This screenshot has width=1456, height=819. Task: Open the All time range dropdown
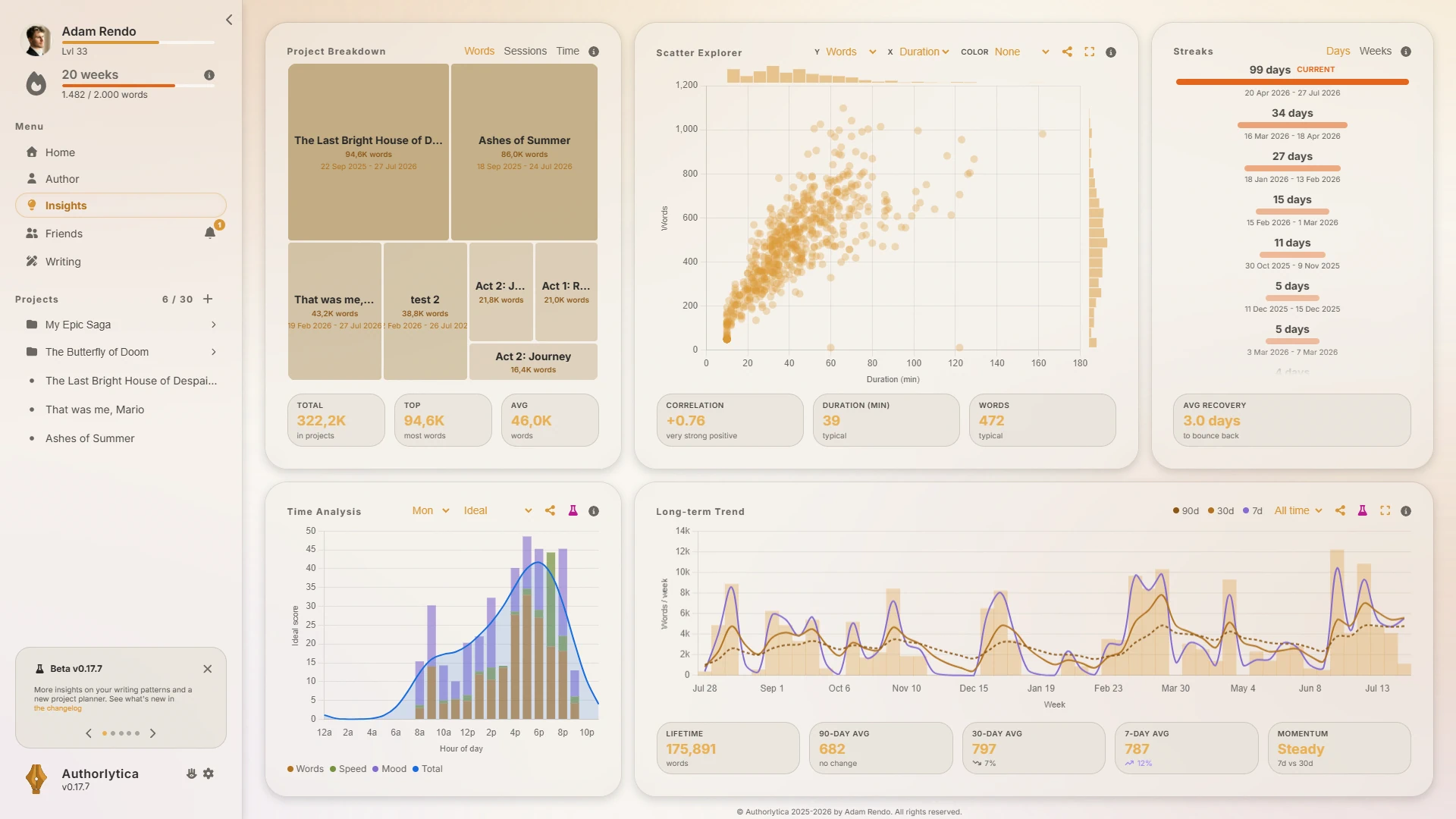click(1298, 510)
